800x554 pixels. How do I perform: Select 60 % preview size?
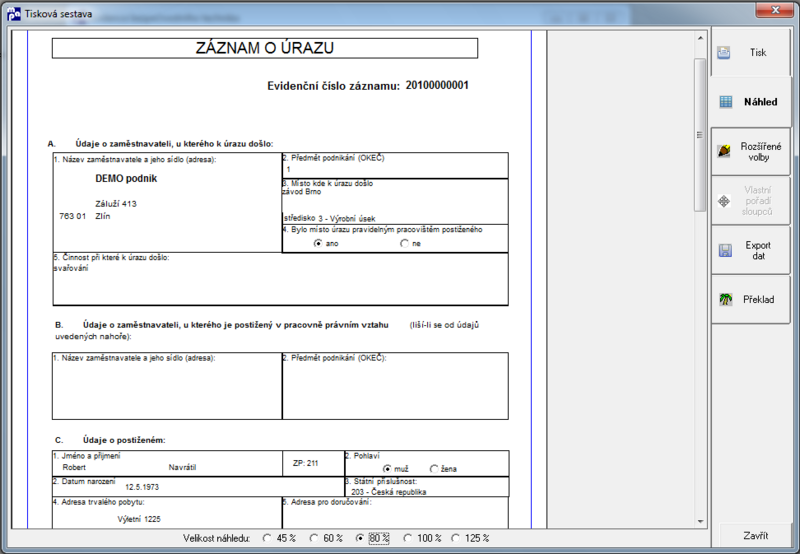pos(314,538)
